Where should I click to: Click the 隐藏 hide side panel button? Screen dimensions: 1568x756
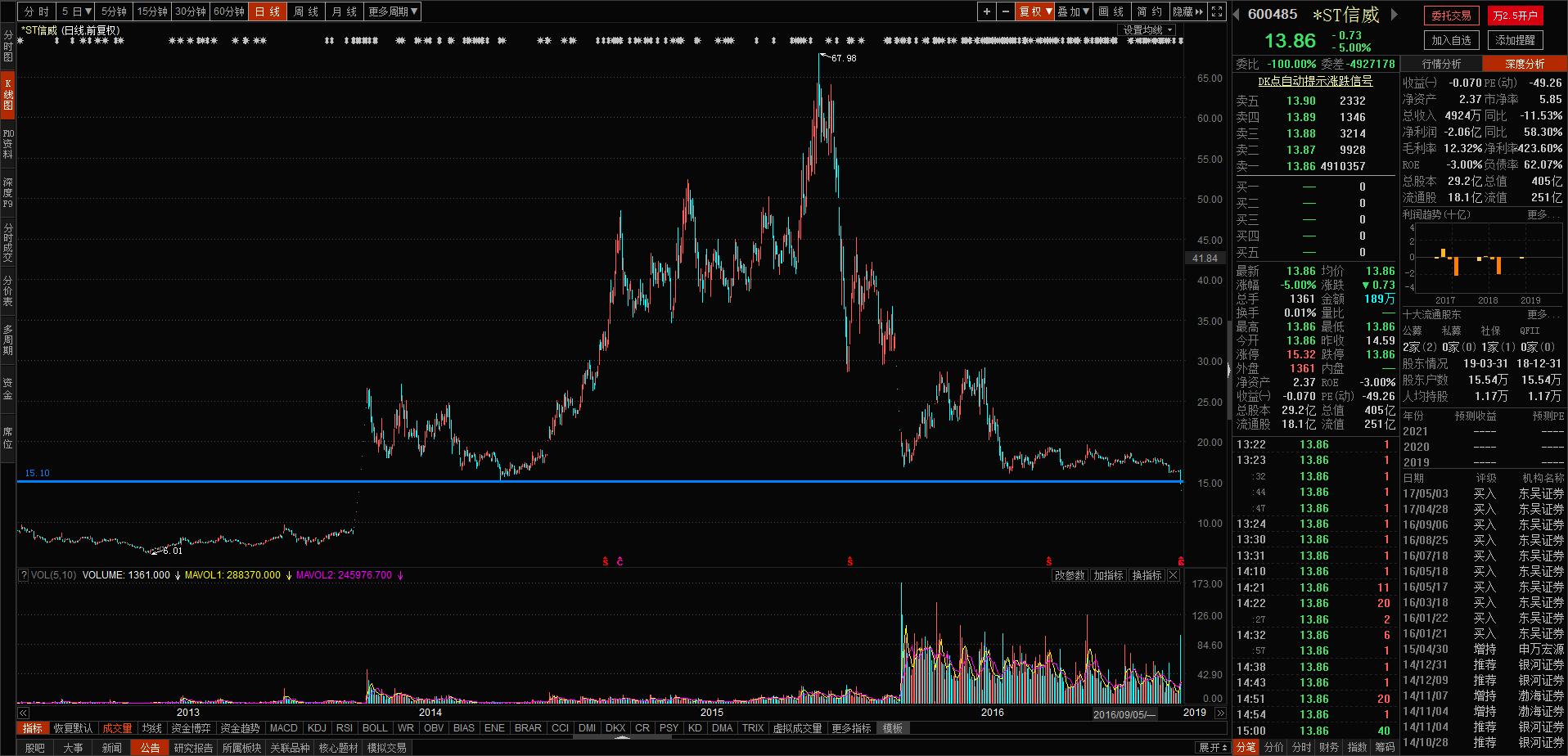[x=1188, y=11]
